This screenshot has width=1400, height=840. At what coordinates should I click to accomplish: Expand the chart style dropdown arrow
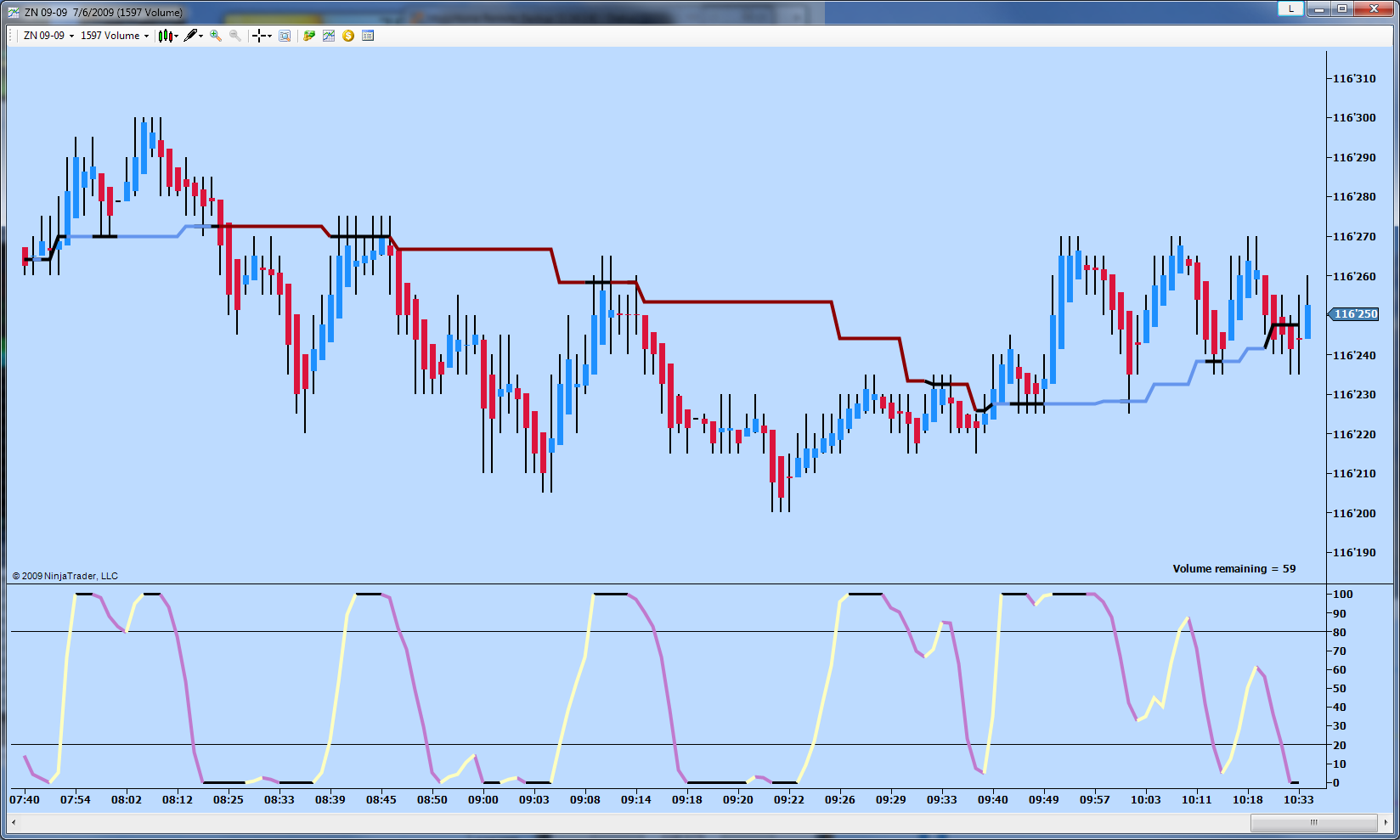[x=176, y=36]
